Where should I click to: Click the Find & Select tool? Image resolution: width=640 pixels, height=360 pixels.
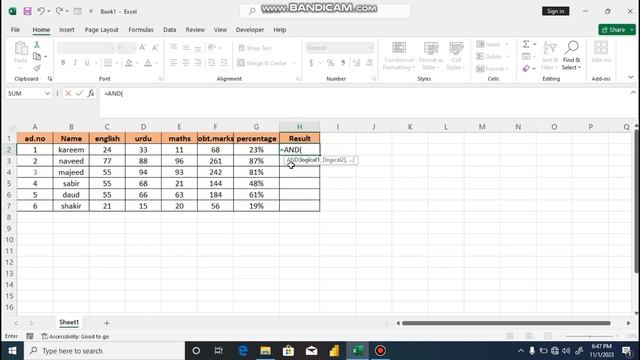coord(571,56)
